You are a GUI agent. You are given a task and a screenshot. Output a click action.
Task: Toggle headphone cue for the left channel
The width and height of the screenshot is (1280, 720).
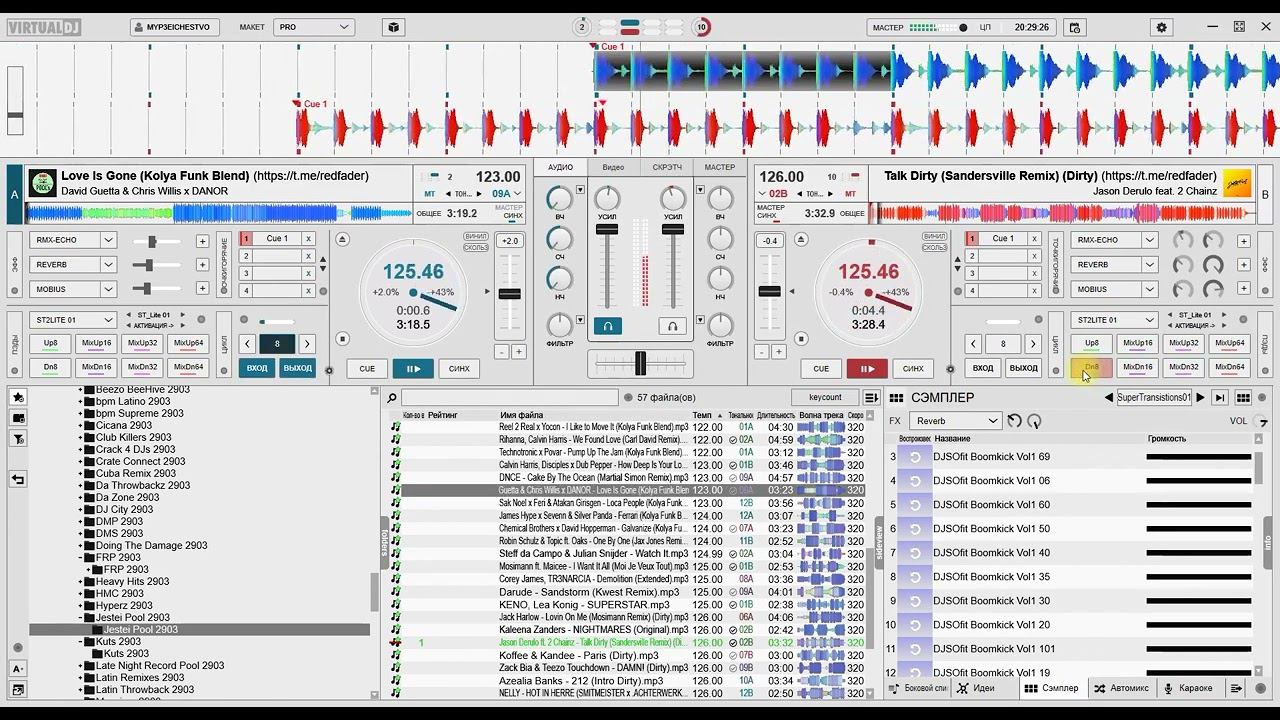click(x=607, y=326)
